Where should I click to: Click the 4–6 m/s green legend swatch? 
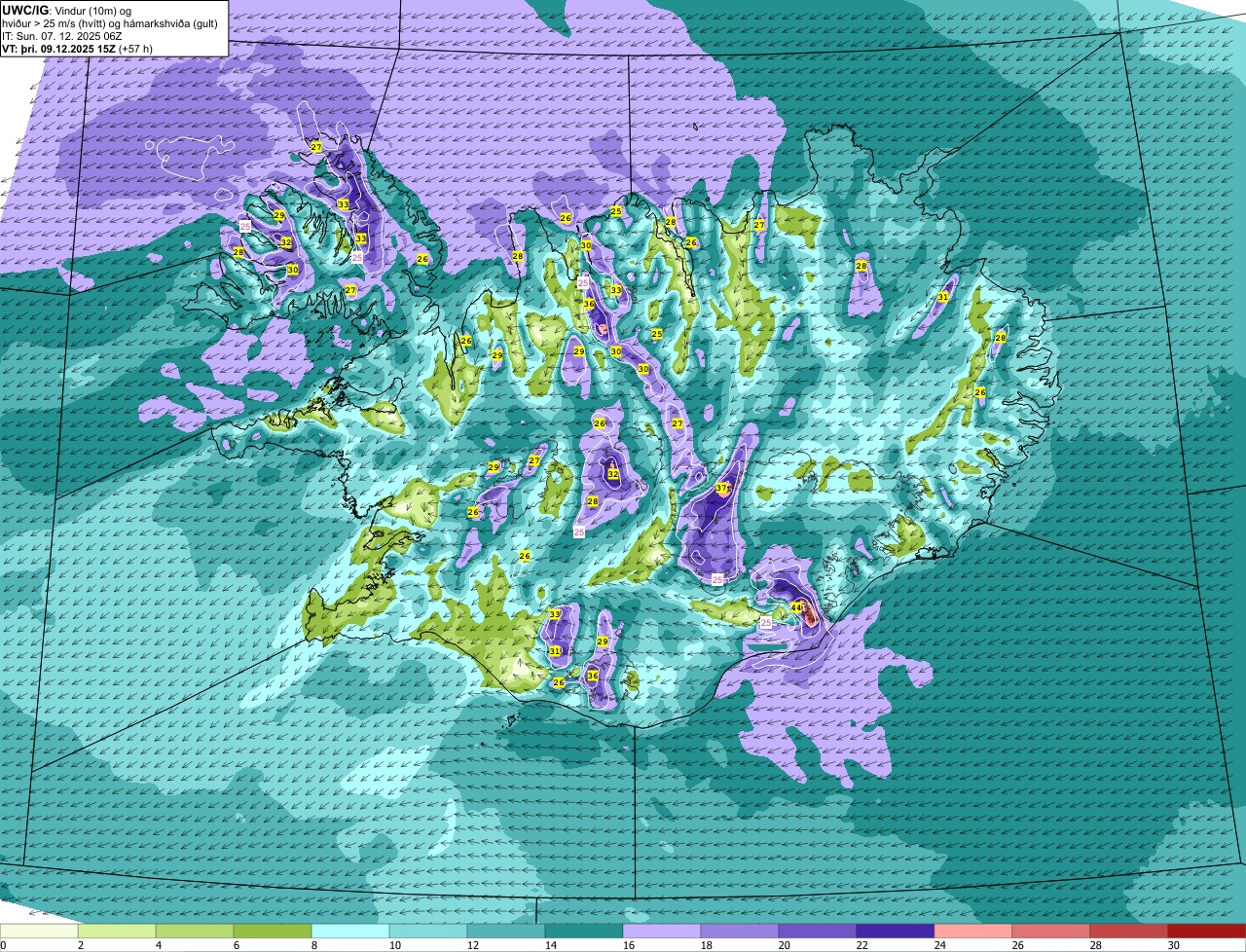tap(195, 932)
